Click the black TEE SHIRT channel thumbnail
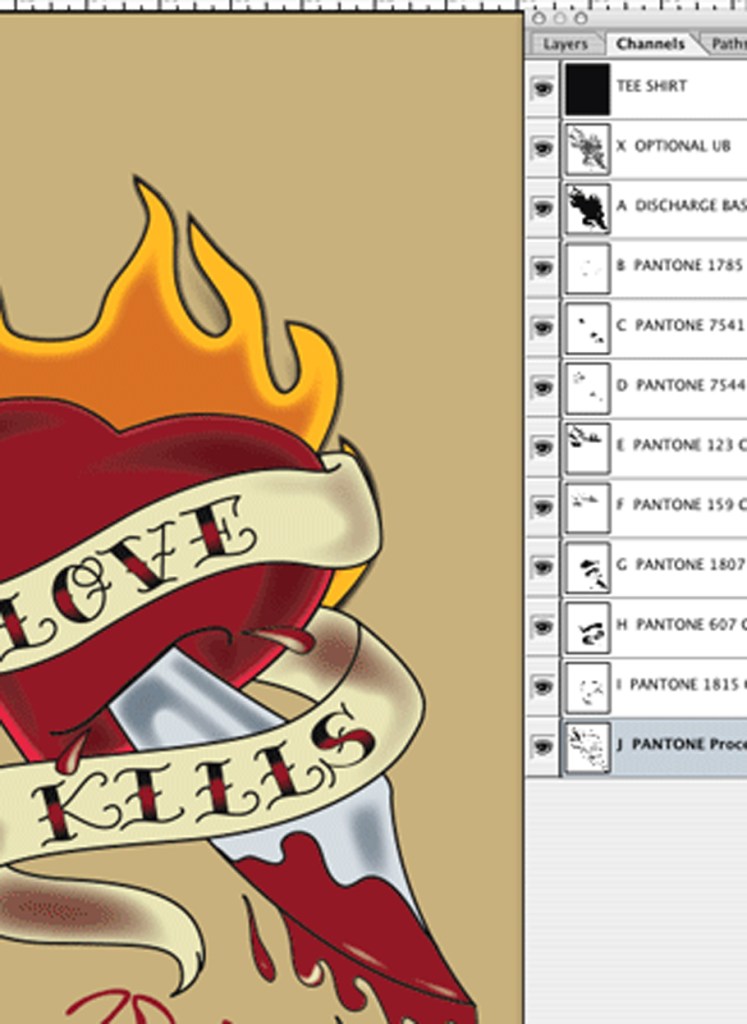 pos(587,88)
